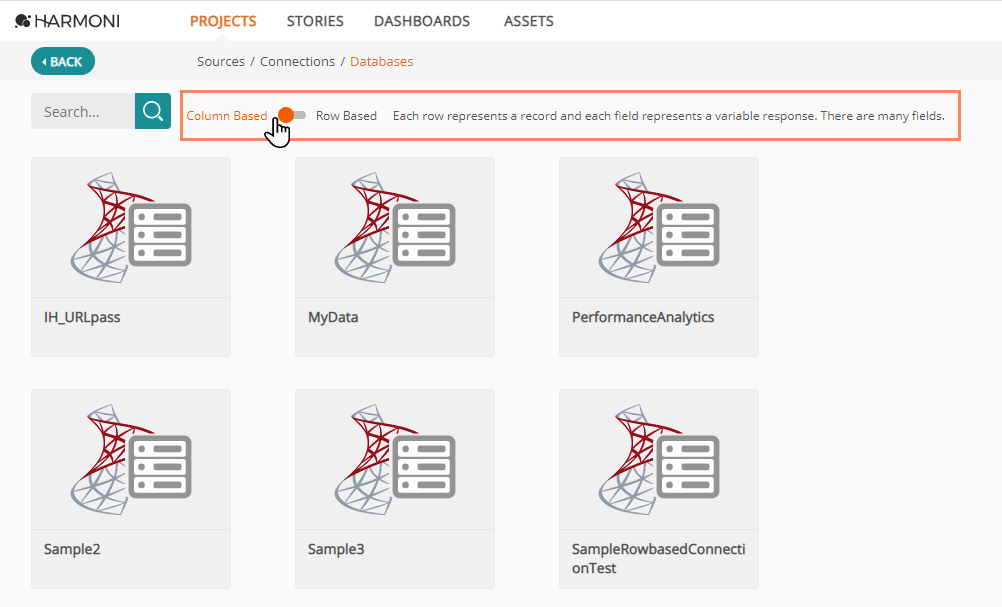Click the PerformanceAnalytics name label

point(643,318)
